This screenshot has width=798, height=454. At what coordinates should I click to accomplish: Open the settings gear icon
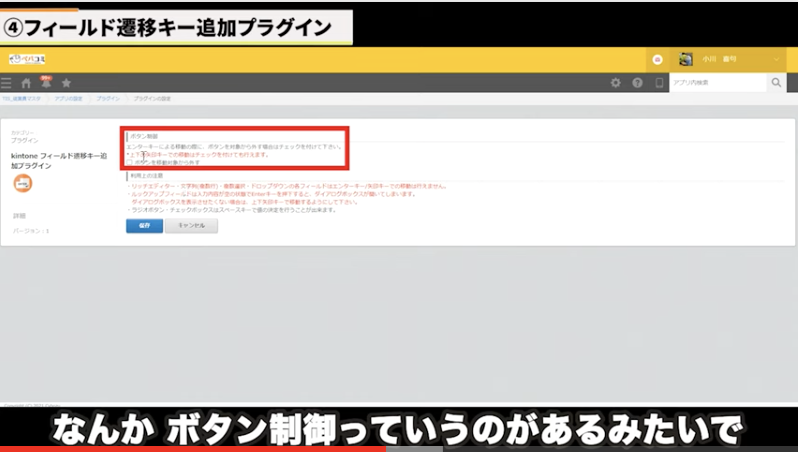[x=616, y=83]
